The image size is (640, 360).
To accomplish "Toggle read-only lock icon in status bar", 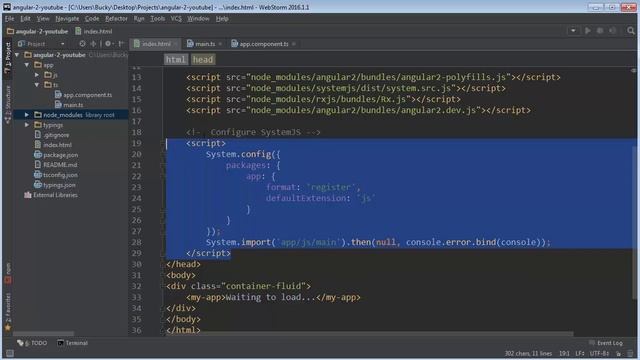I will click(x=619, y=353).
